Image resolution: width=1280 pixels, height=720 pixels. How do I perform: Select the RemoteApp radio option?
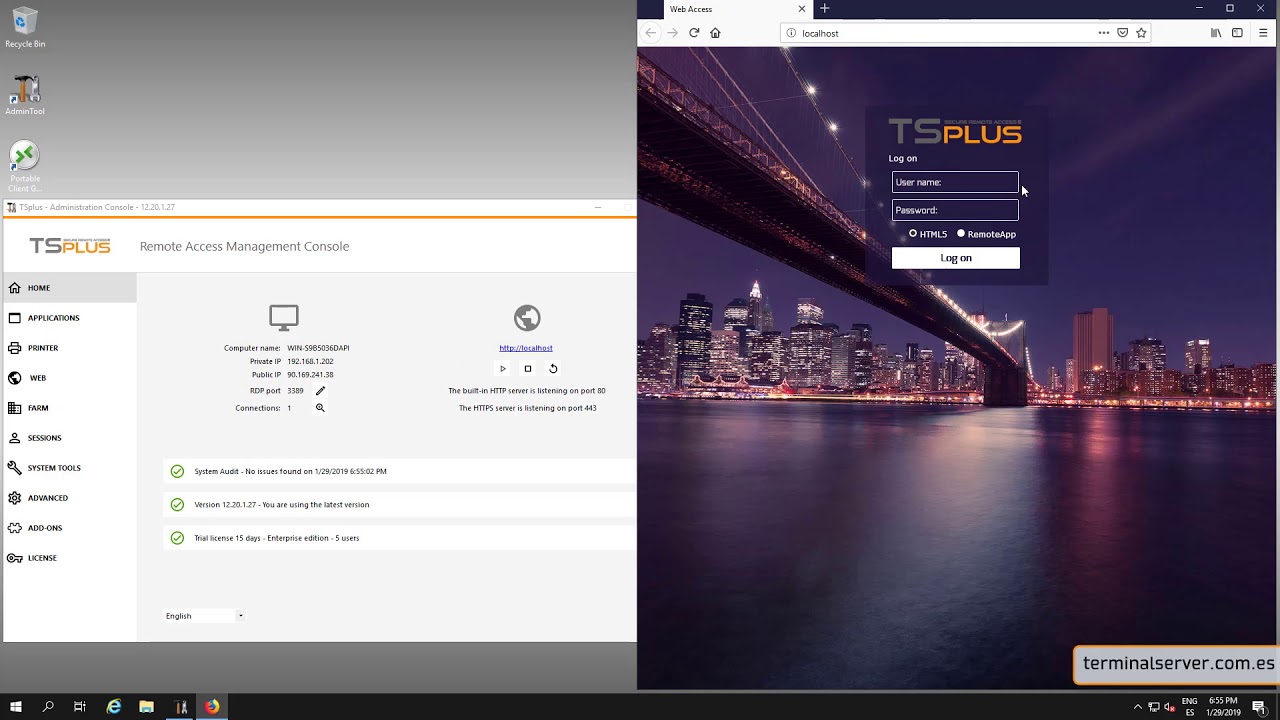[961, 234]
